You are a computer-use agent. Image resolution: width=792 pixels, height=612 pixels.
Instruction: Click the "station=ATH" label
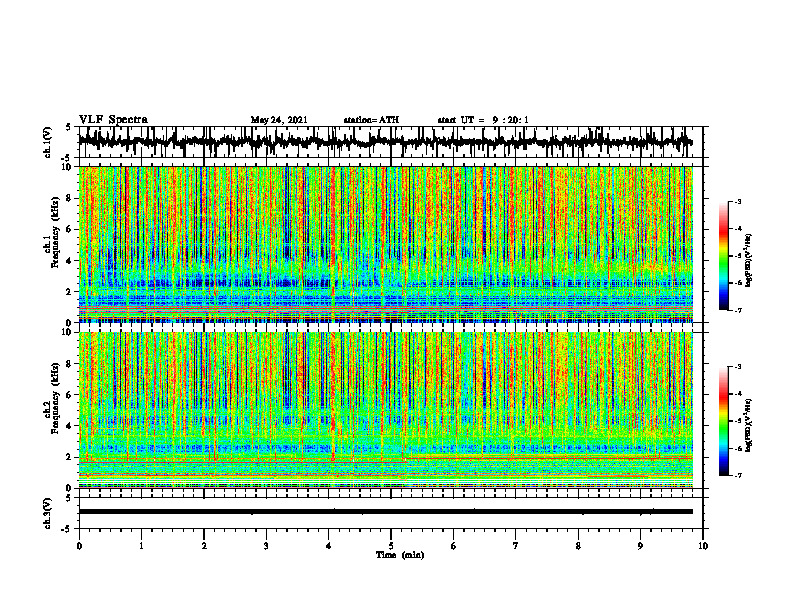(371, 120)
